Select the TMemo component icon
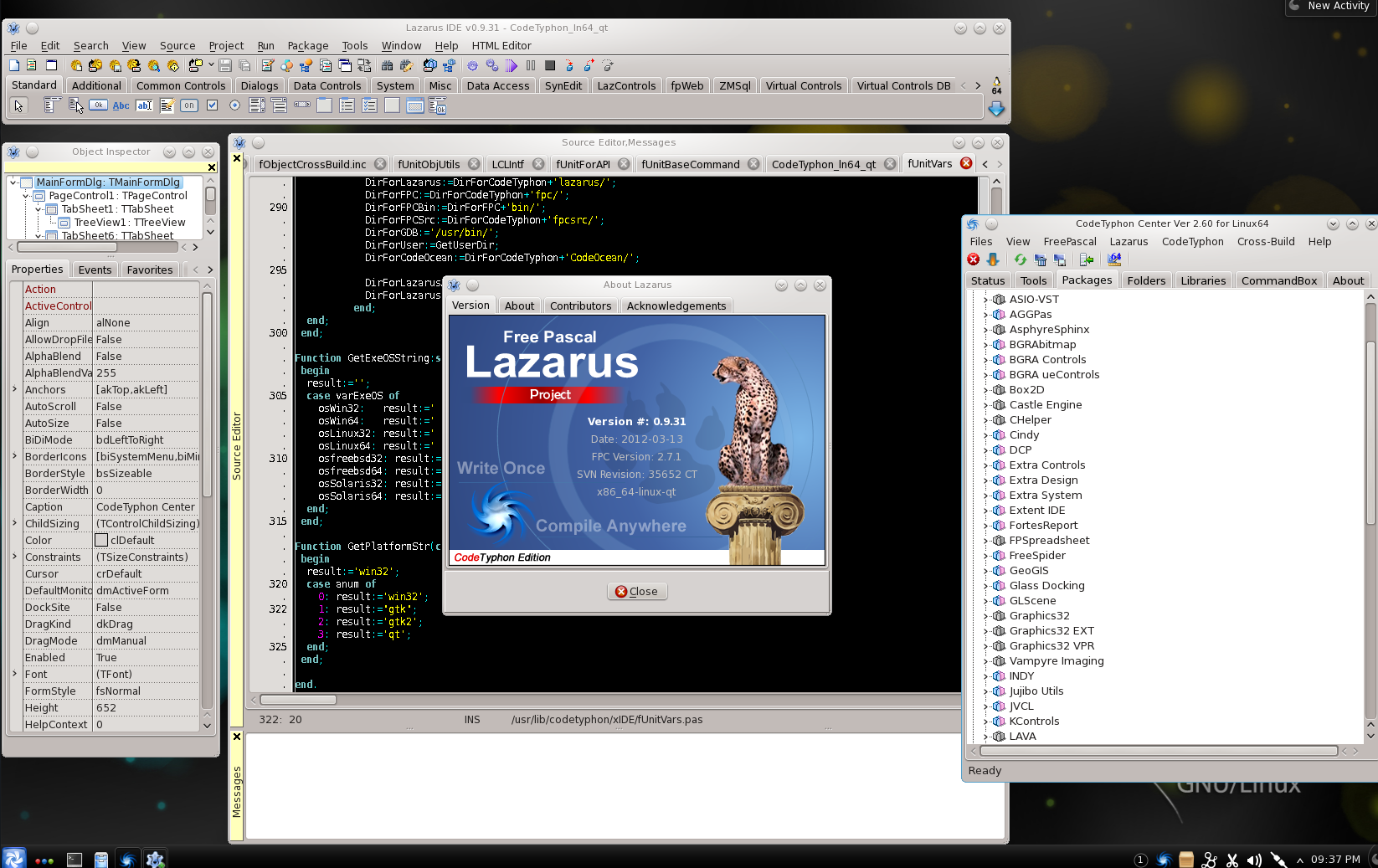 [167, 105]
